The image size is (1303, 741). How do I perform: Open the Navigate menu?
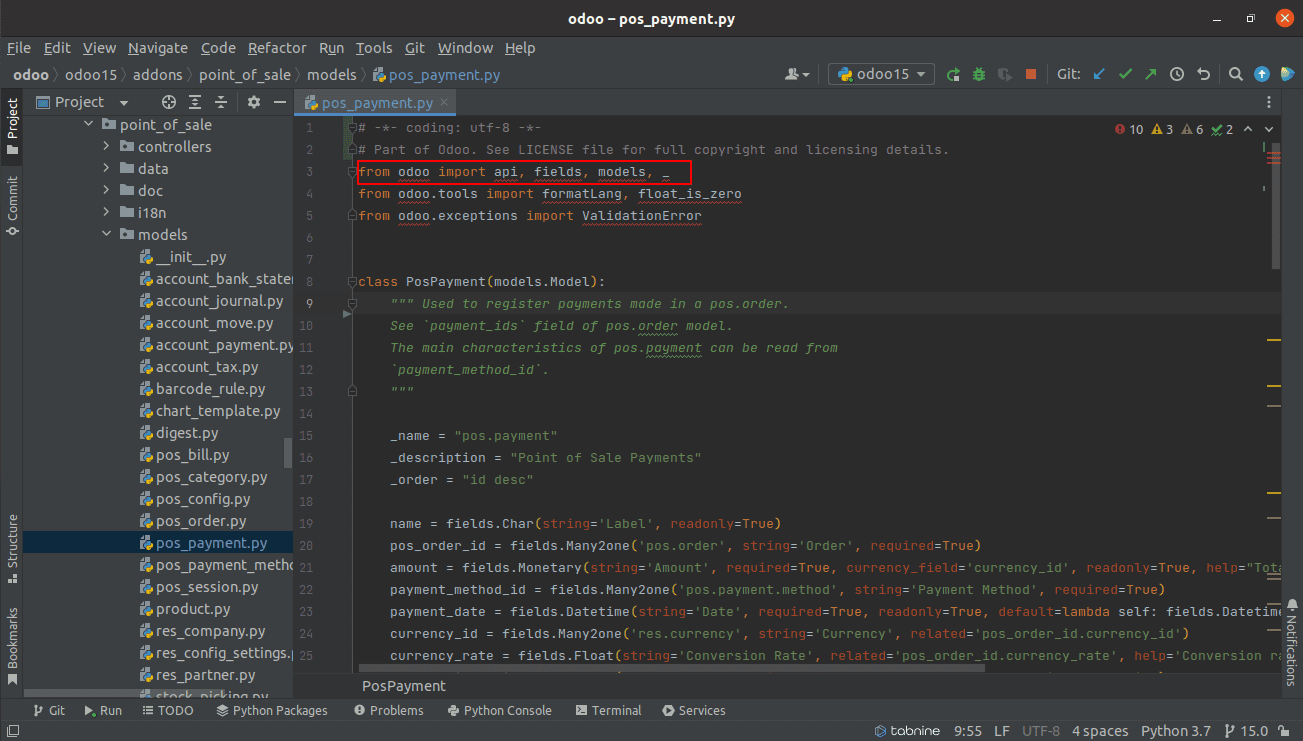coord(158,48)
